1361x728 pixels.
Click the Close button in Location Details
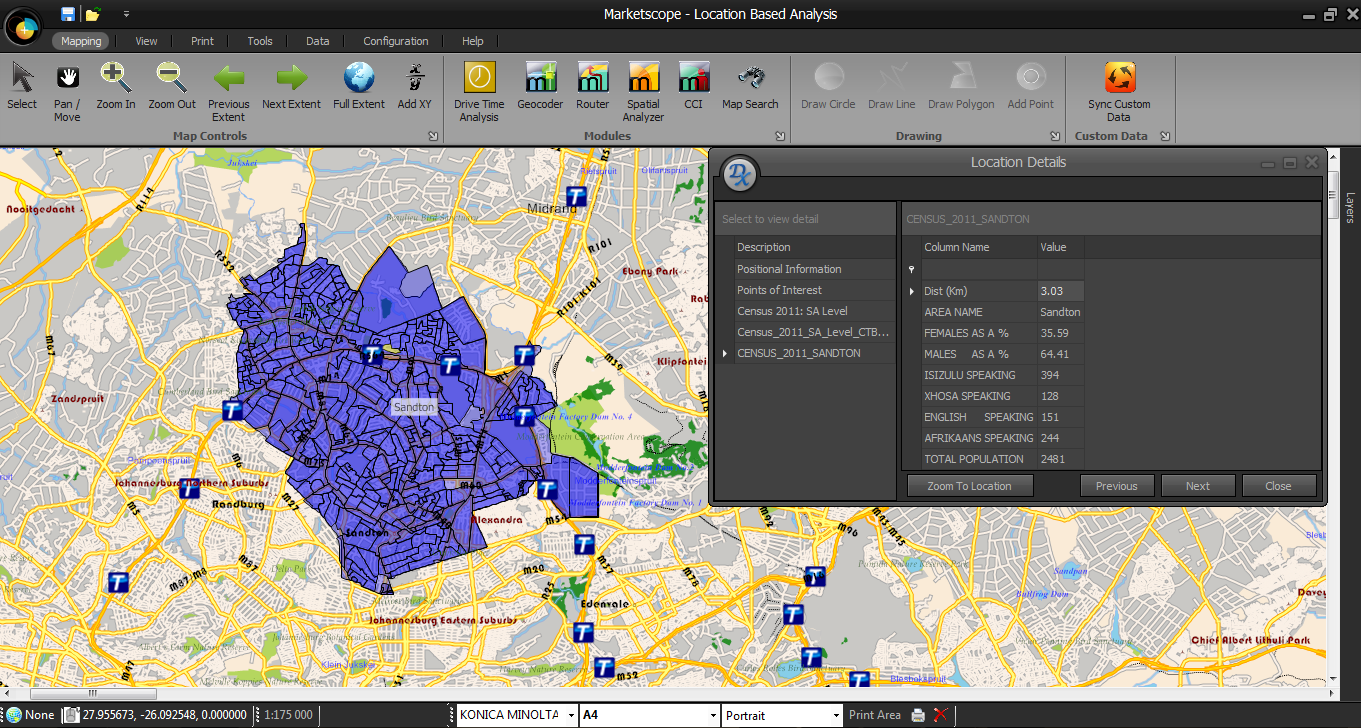[1279, 486]
